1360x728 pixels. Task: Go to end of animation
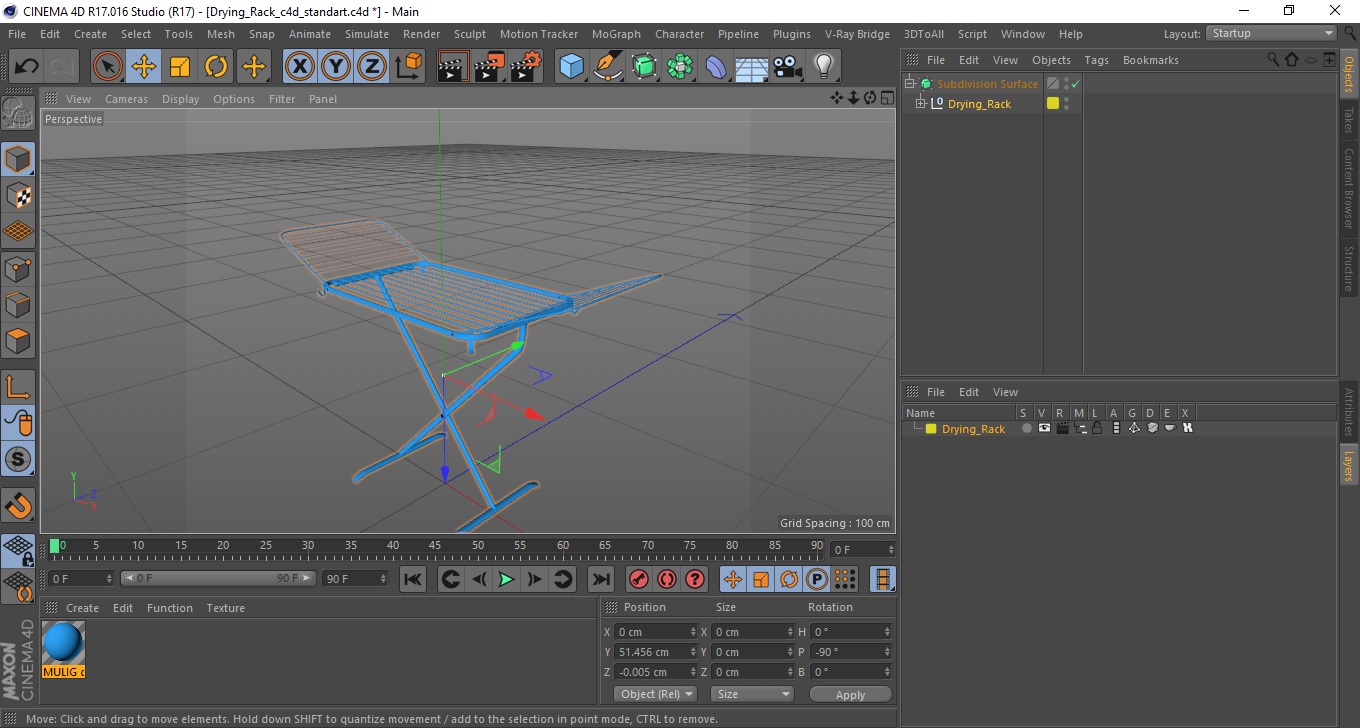pos(600,579)
